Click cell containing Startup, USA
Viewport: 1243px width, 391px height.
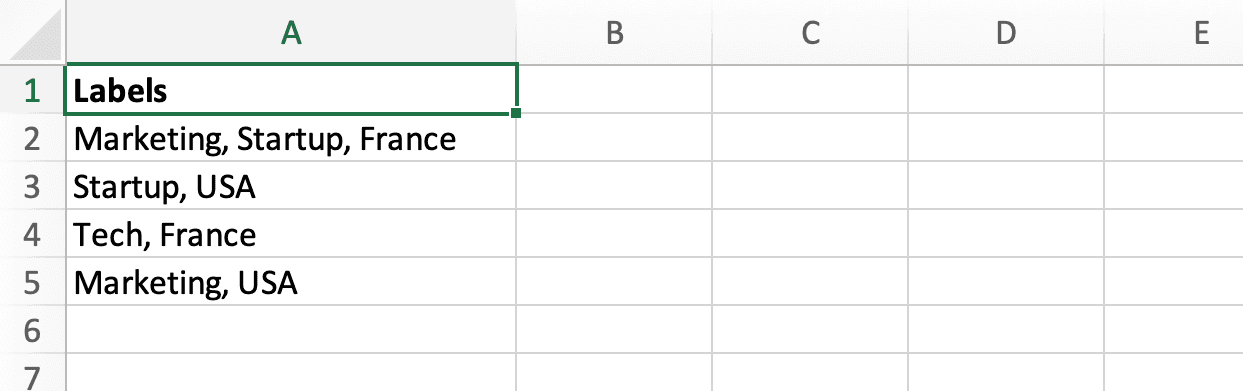(291, 186)
